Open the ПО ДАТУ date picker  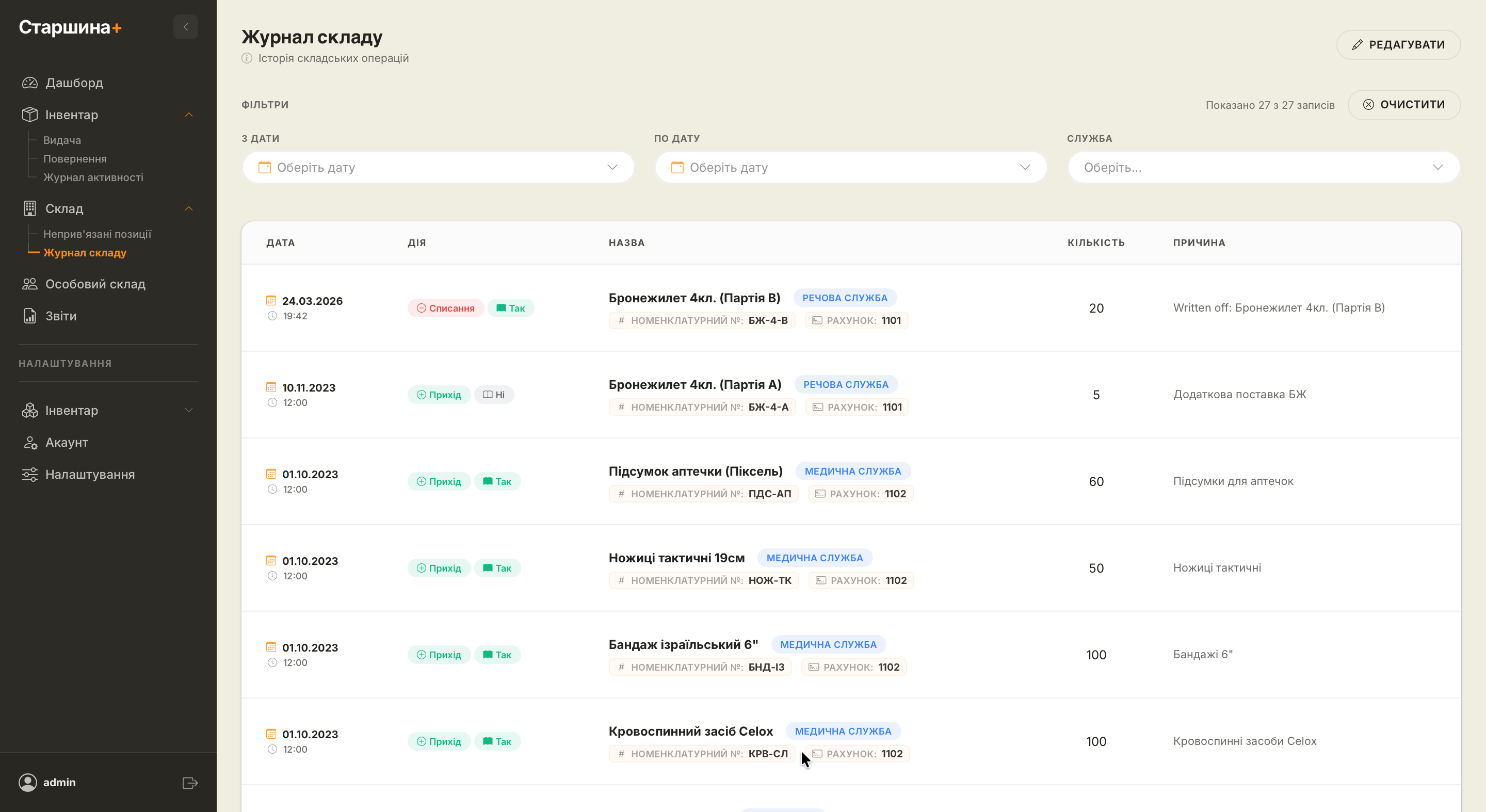850,167
